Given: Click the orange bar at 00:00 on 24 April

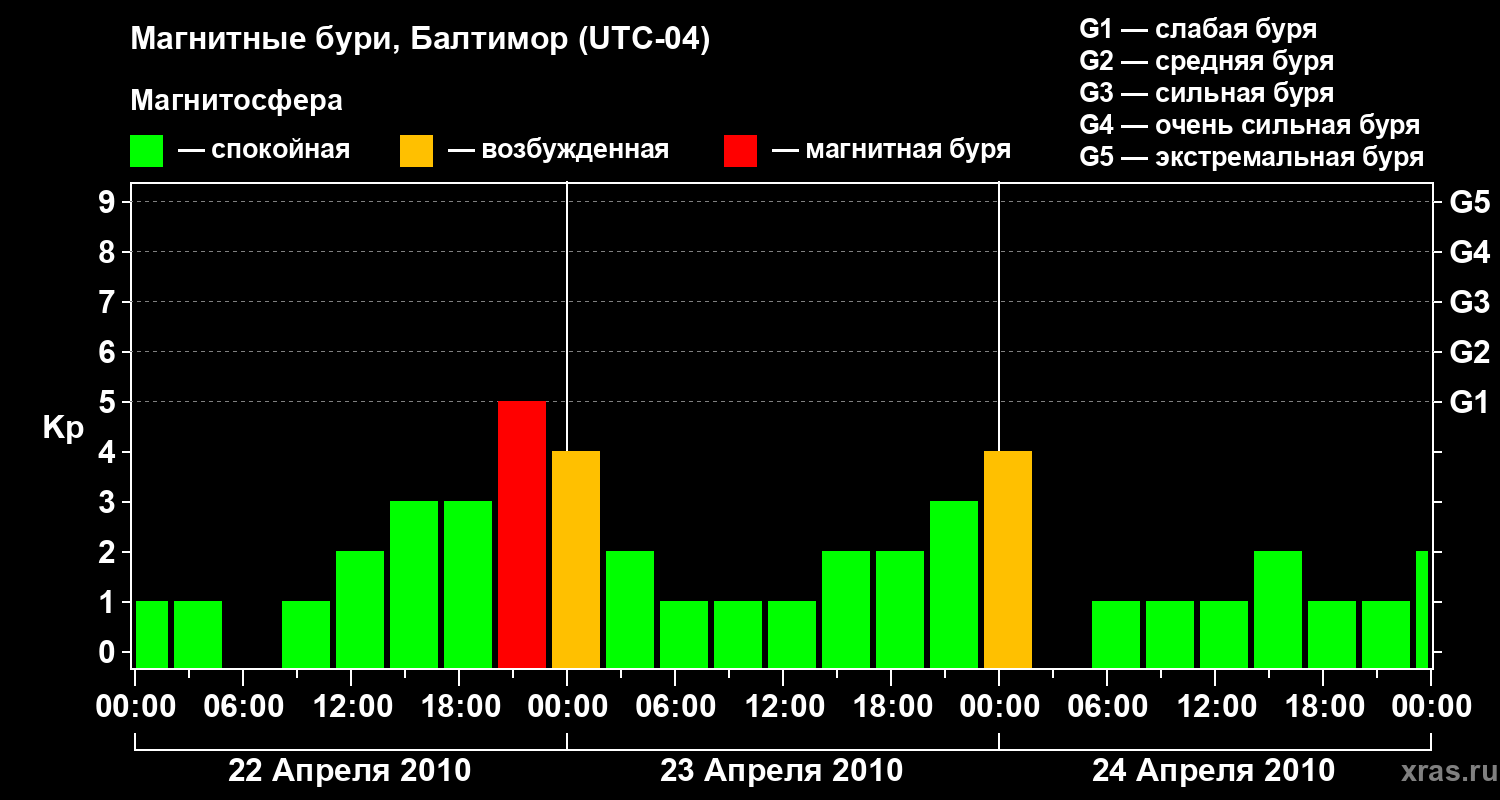Looking at the screenshot, I should click(1008, 559).
